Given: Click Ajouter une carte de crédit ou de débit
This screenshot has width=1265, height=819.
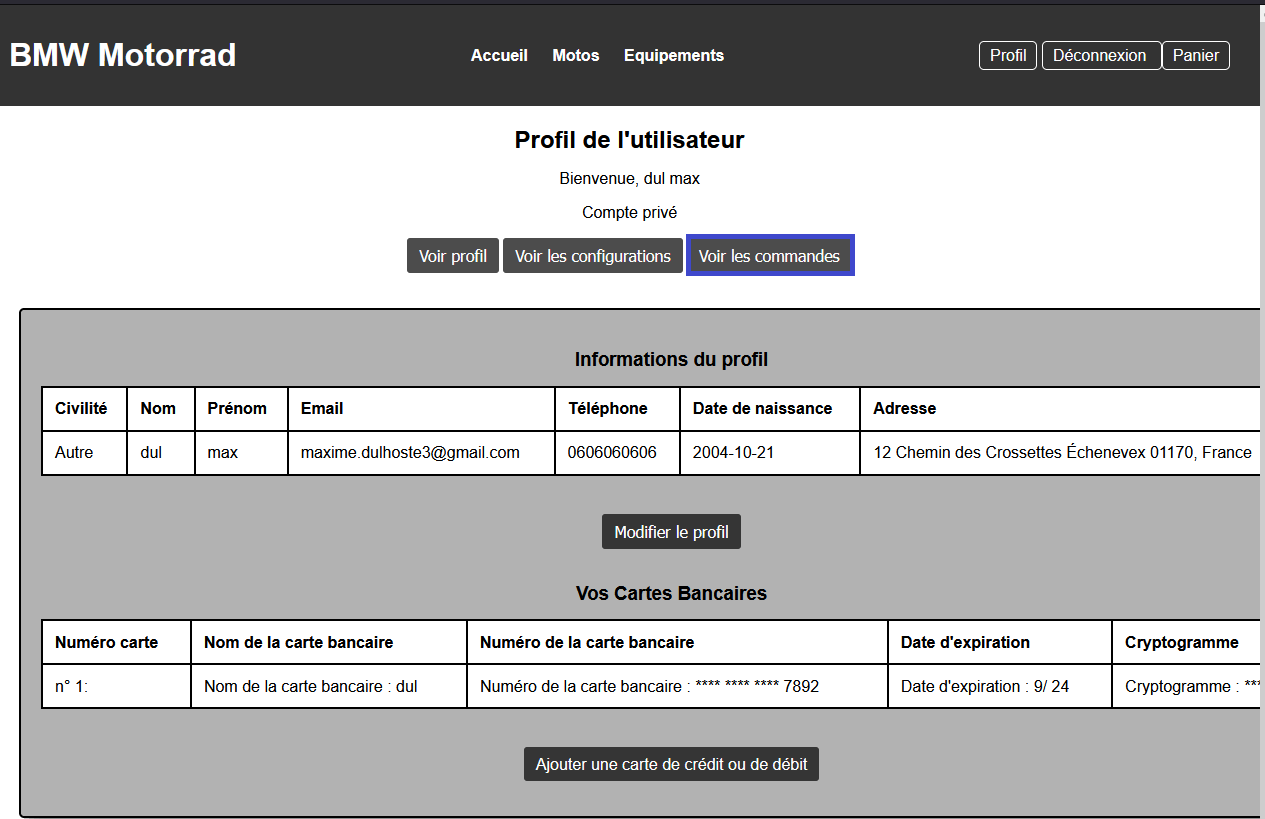Looking at the screenshot, I should tap(671, 764).
